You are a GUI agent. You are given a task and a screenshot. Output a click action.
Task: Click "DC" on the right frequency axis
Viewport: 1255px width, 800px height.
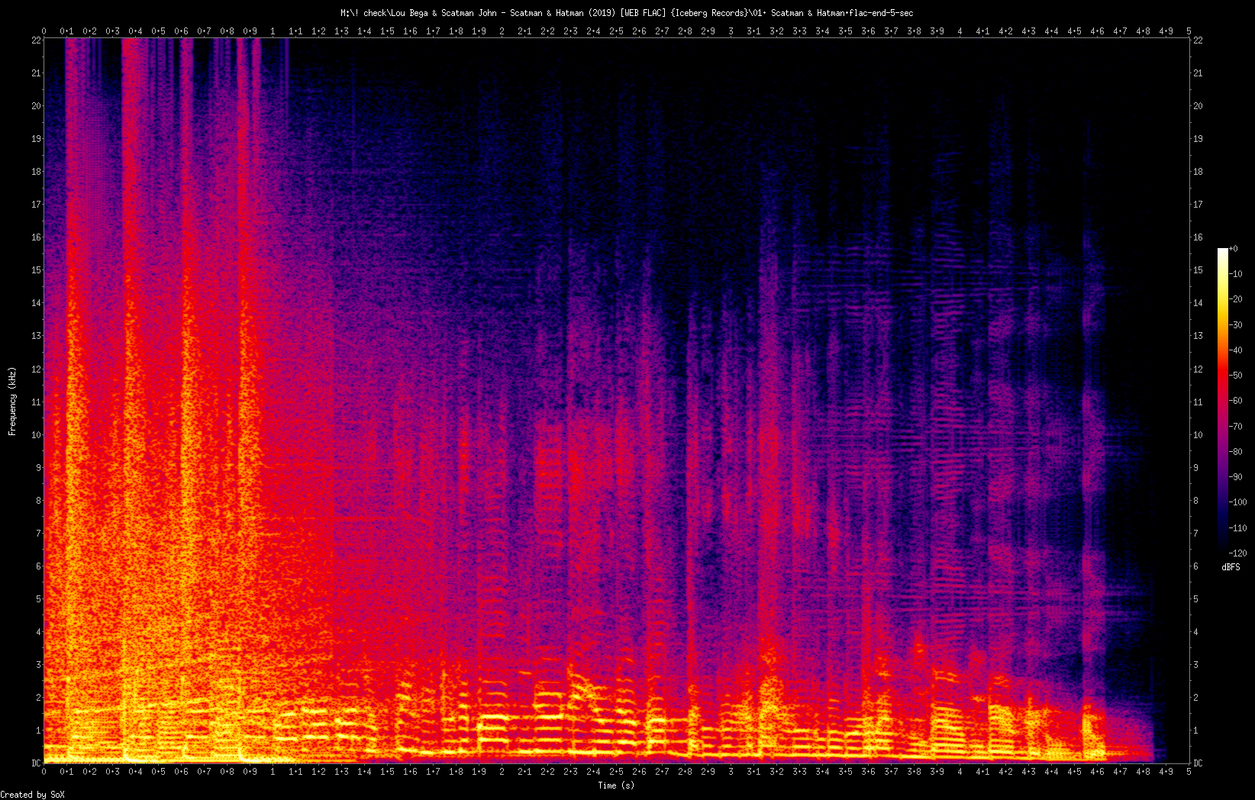pyautogui.click(x=1199, y=763)
